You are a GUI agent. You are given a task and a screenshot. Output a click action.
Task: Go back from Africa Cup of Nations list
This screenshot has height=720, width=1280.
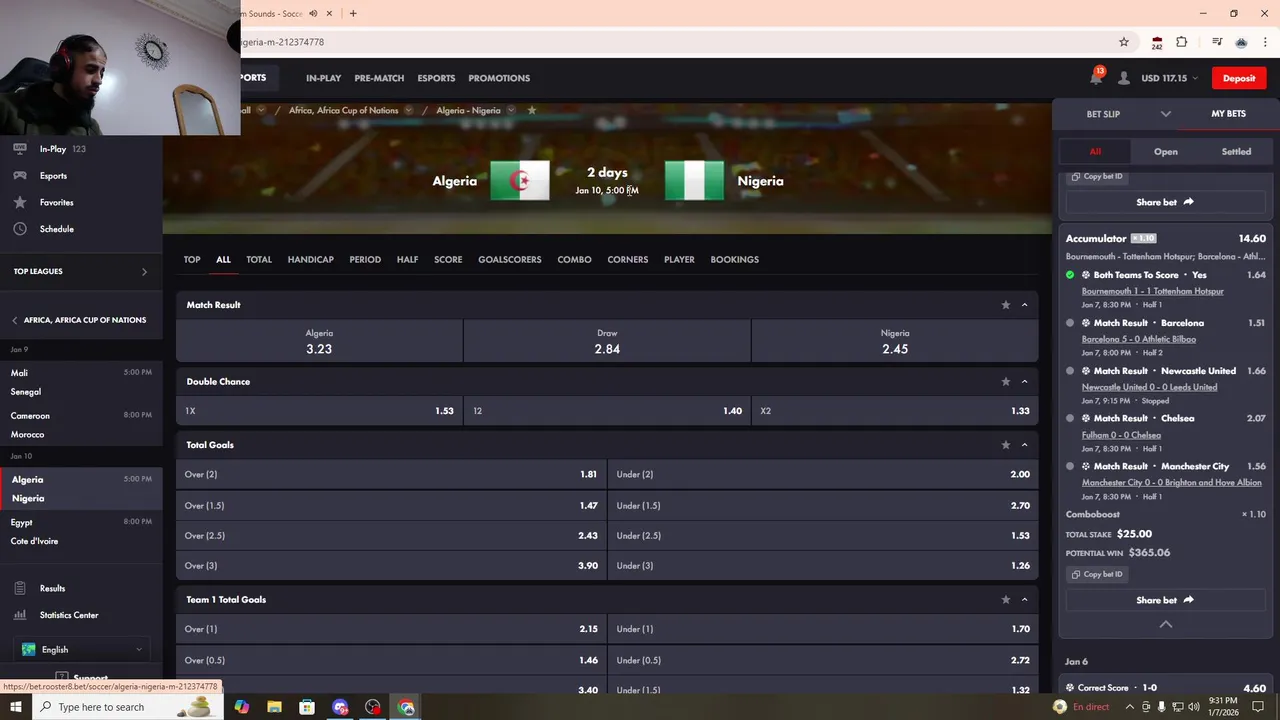click(x=15, y=320)
